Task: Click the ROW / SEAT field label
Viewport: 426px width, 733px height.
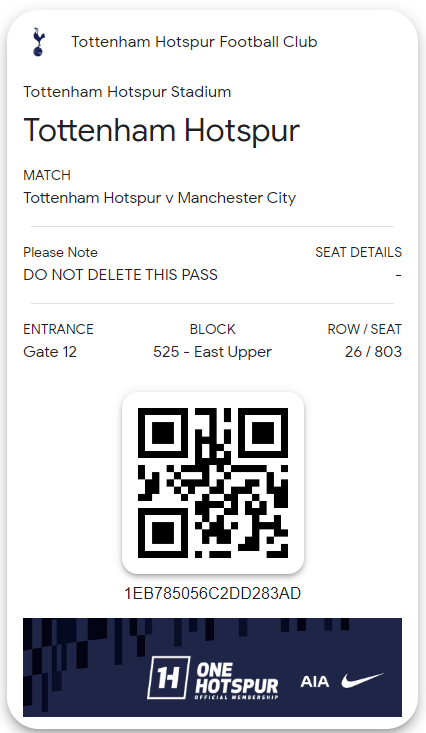Action: coord(364,329)
